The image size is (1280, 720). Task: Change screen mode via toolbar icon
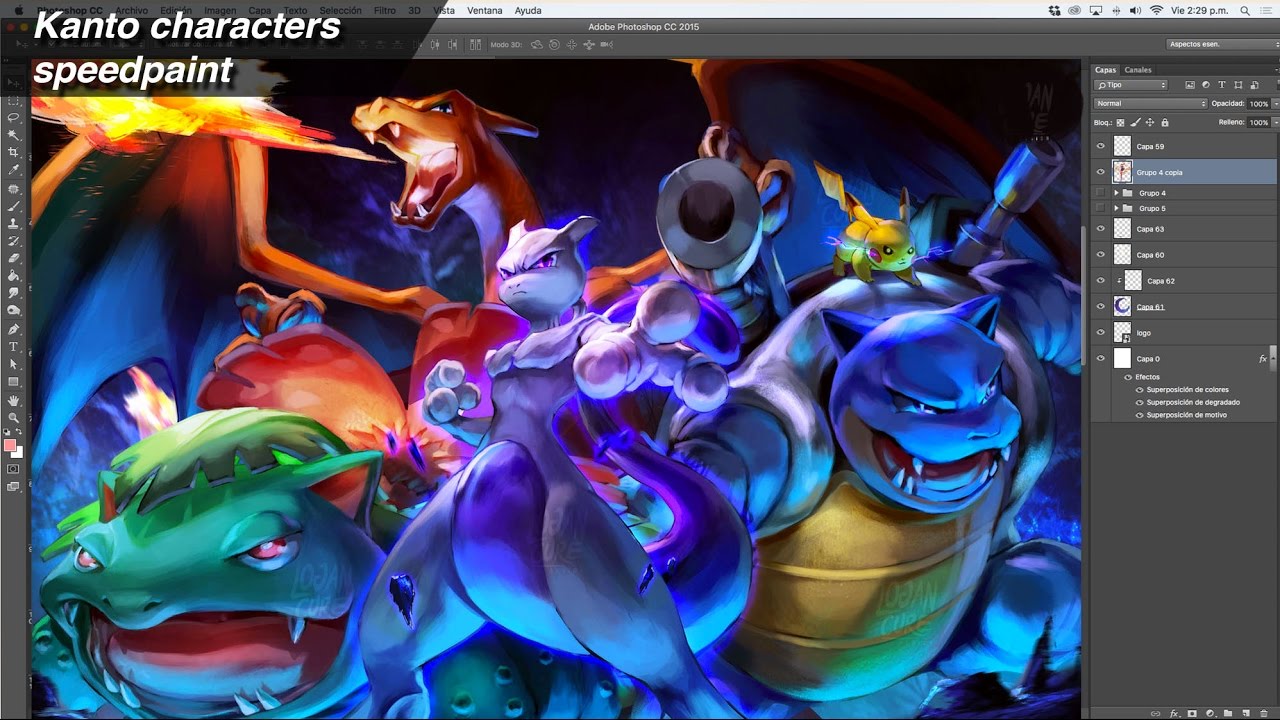(13, 487)
